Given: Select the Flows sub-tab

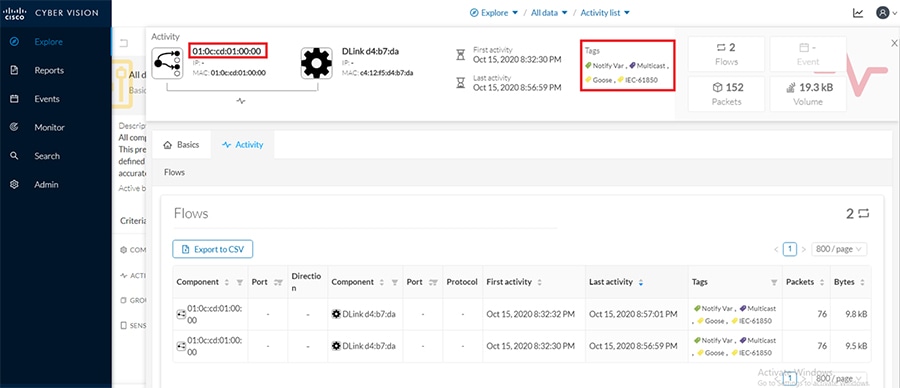Looking at the screenshot, I should point(174,172).
